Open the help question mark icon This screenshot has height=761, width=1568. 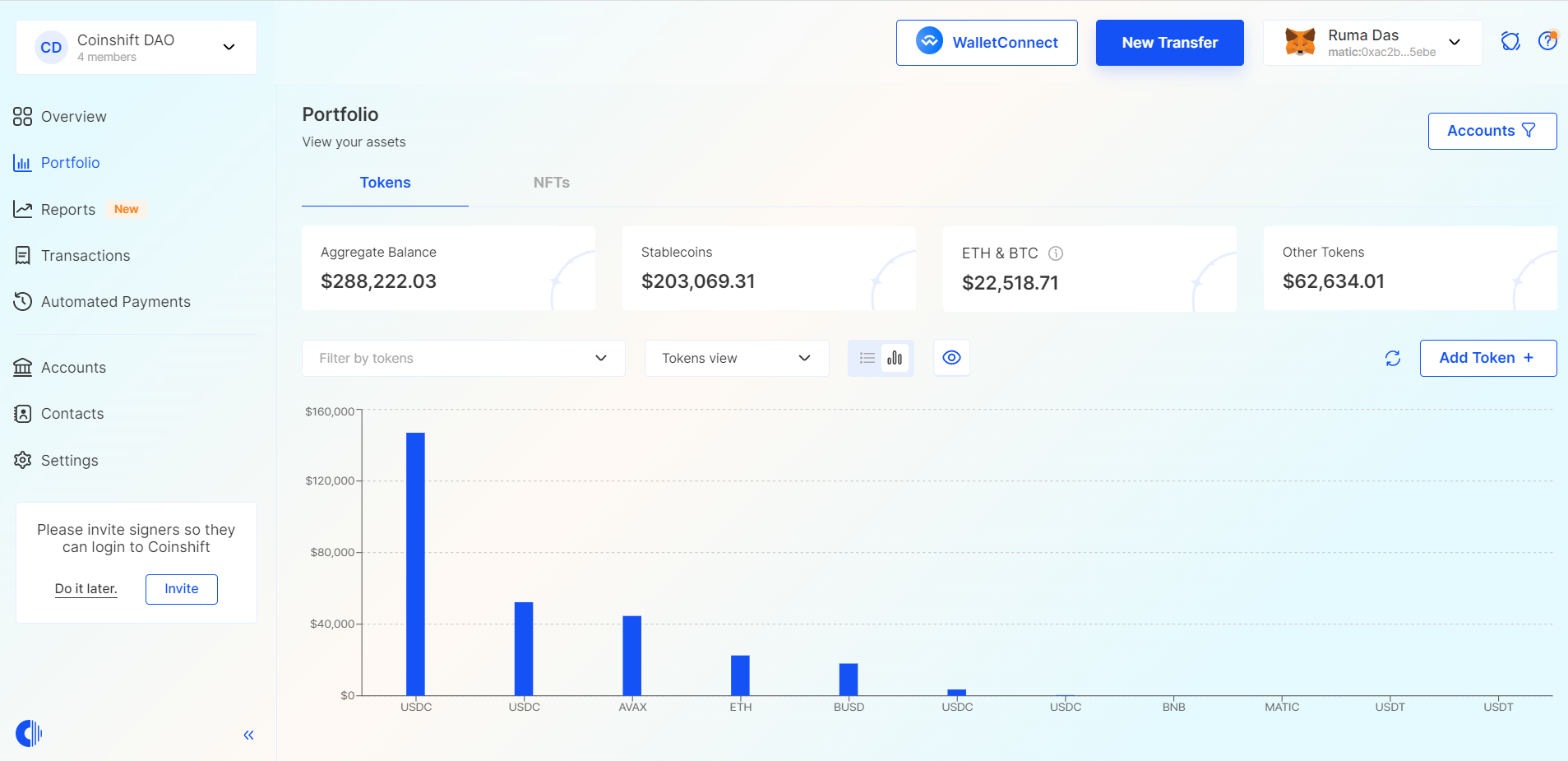pyautogui.click(x=1547, y=41)
